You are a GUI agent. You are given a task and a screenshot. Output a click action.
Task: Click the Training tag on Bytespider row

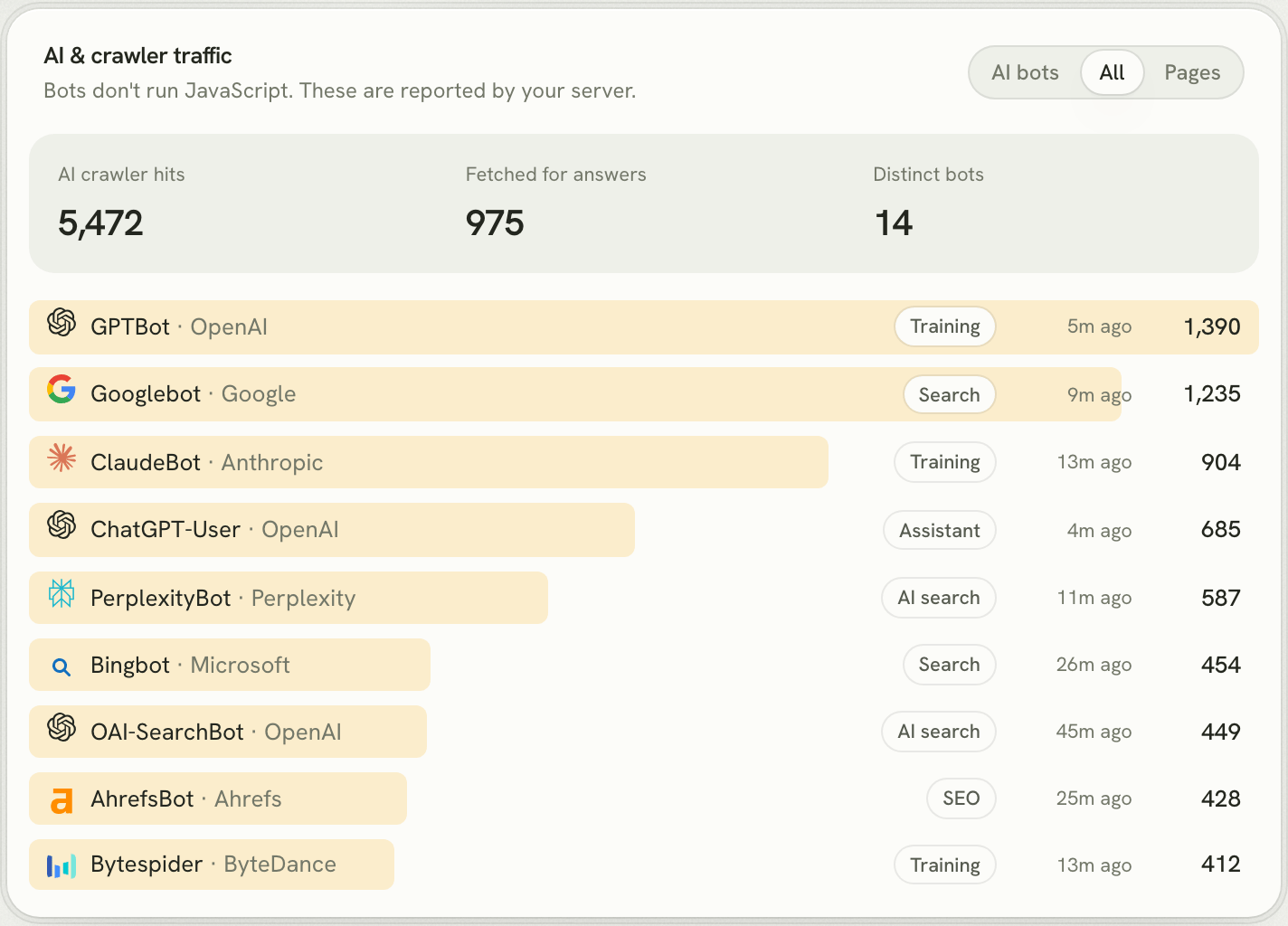coord(945,865)
